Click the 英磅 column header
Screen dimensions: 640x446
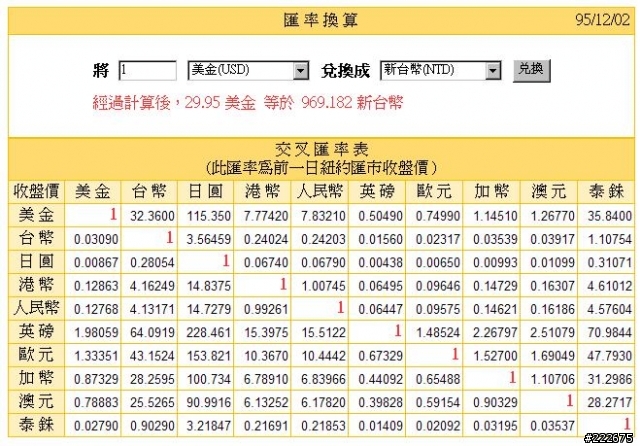click(x=377, y=191)
